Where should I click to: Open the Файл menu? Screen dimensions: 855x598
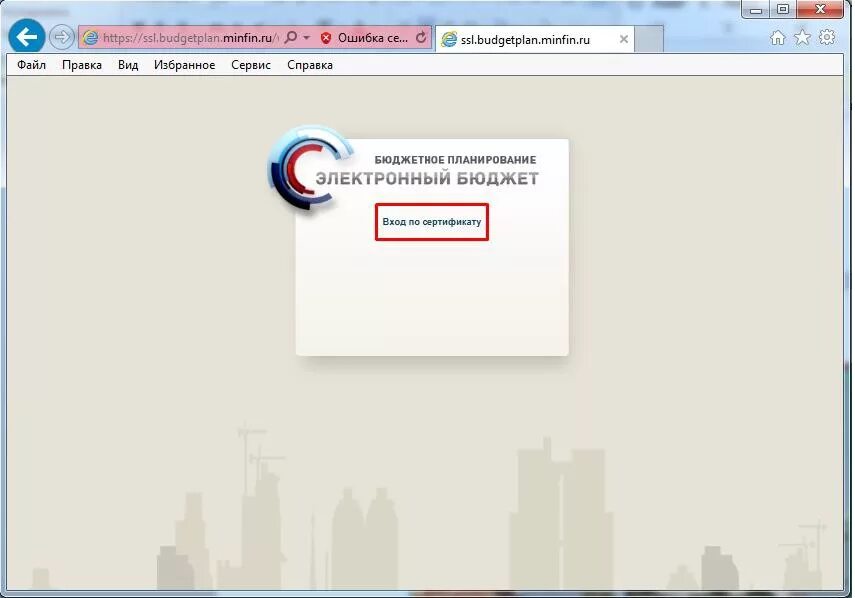(x=31, y=65)
